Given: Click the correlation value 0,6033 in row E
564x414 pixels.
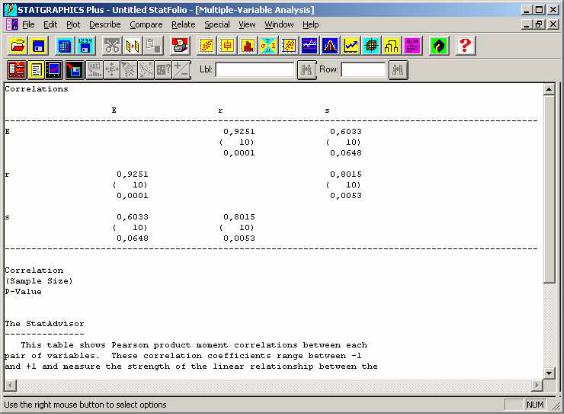Looking at the screenshot, I should (346, 132).
